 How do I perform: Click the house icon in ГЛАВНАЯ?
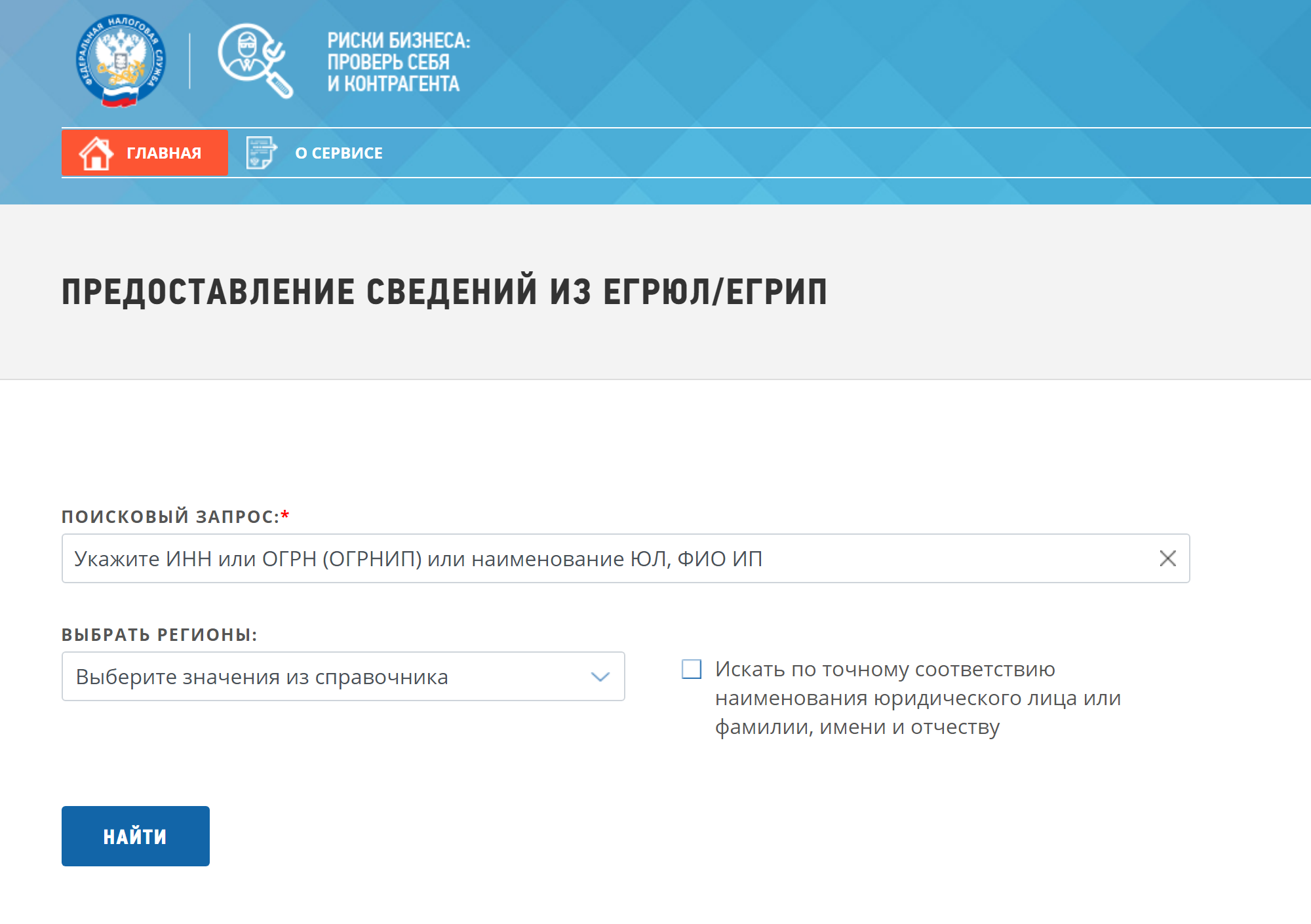(x=96, y=153)
